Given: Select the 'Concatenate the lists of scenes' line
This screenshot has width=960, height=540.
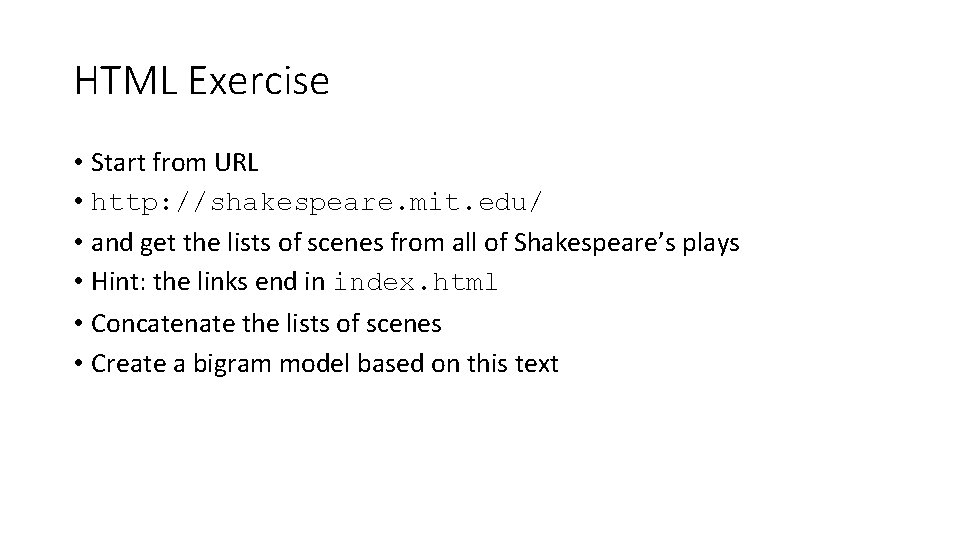Looking at the screenshot, I should click(x=266, y=323).
